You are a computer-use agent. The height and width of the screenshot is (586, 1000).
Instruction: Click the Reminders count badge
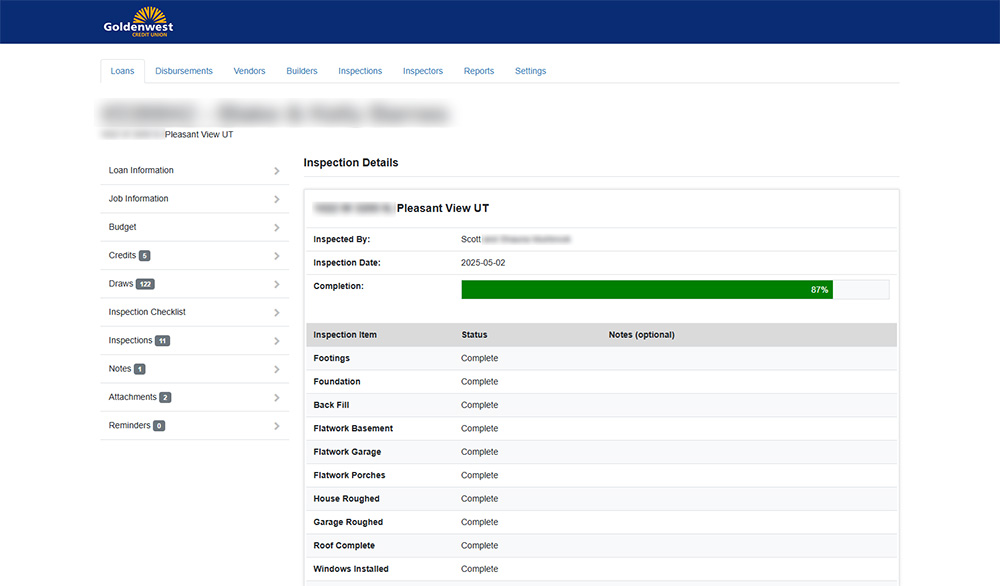(159, 426)
